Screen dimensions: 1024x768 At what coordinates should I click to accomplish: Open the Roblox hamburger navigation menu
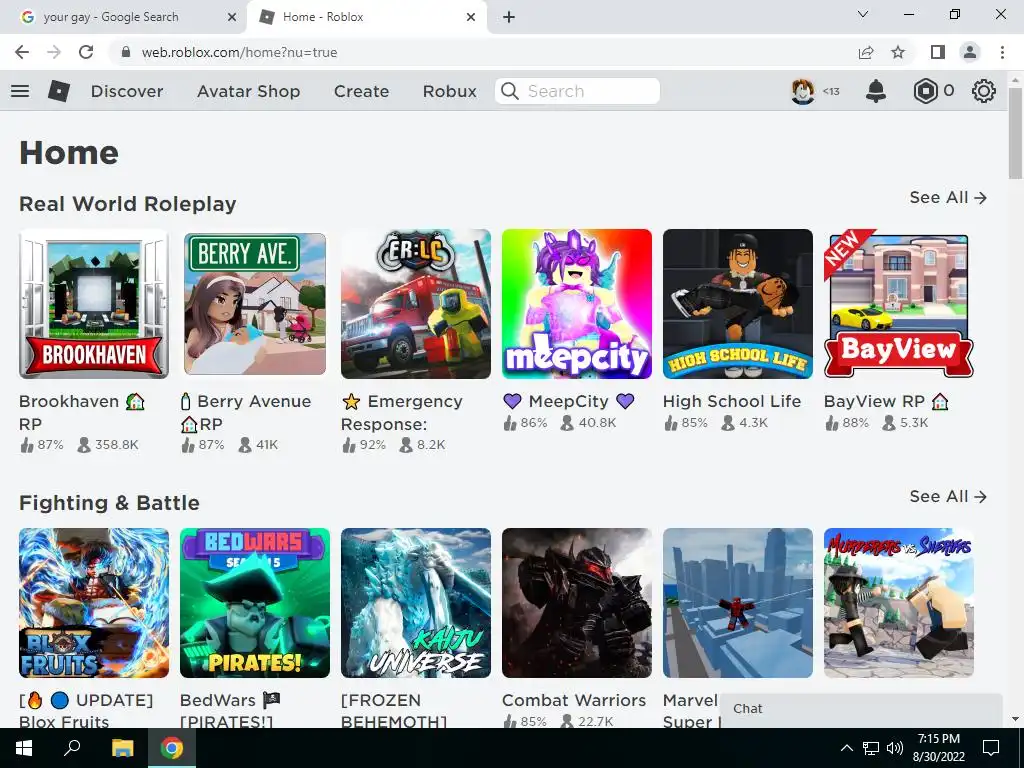(x=20, y=91)
